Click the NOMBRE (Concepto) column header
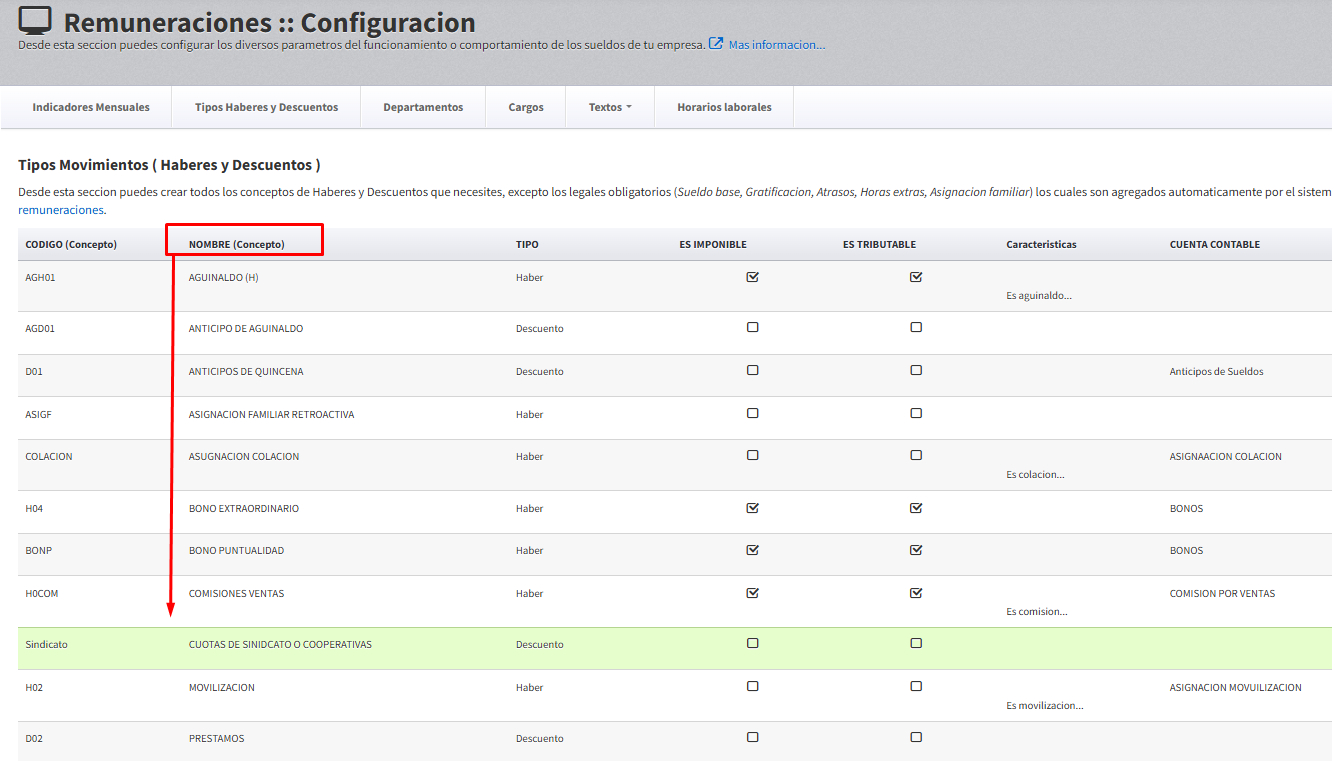 coord(237,244)
